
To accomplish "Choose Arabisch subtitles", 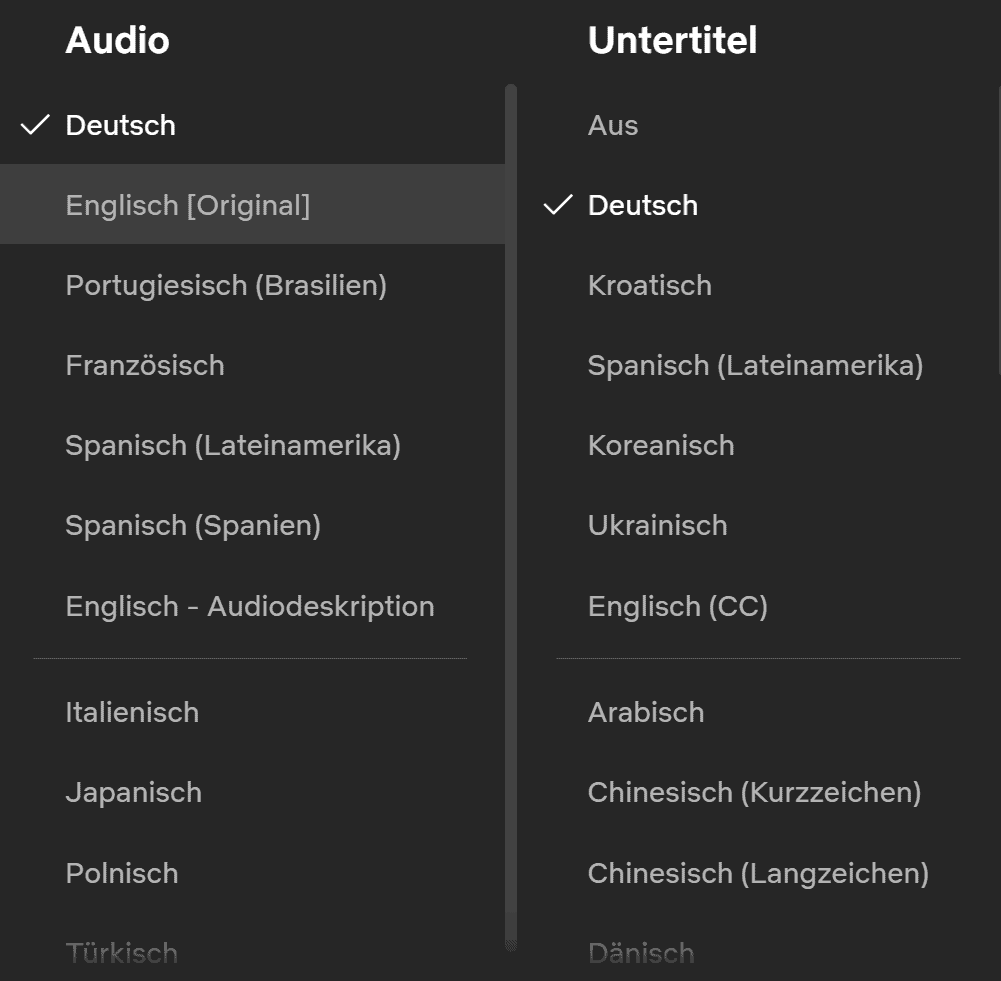I will click(x=646, y=712).
